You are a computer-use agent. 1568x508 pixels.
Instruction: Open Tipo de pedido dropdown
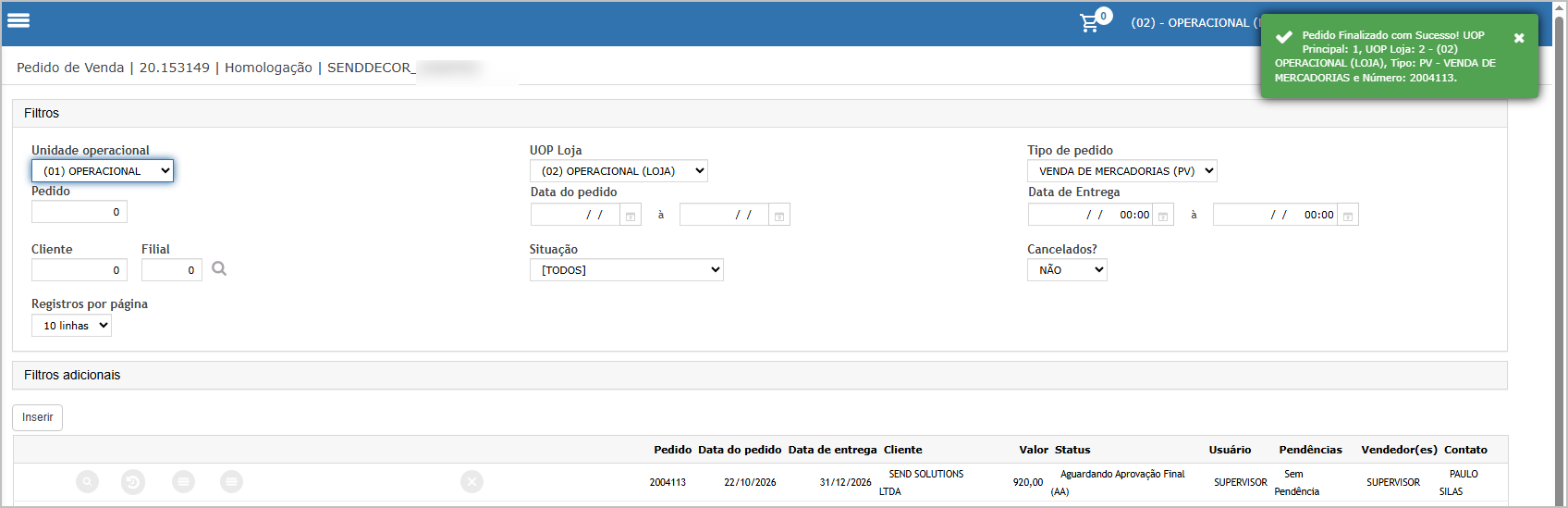click(1122, 170)
